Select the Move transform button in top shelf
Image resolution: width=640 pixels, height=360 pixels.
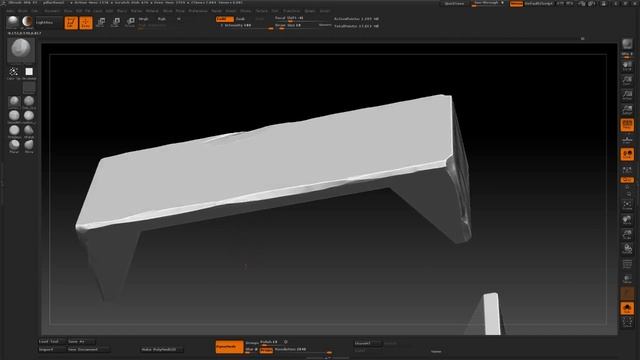click(101, 22)
